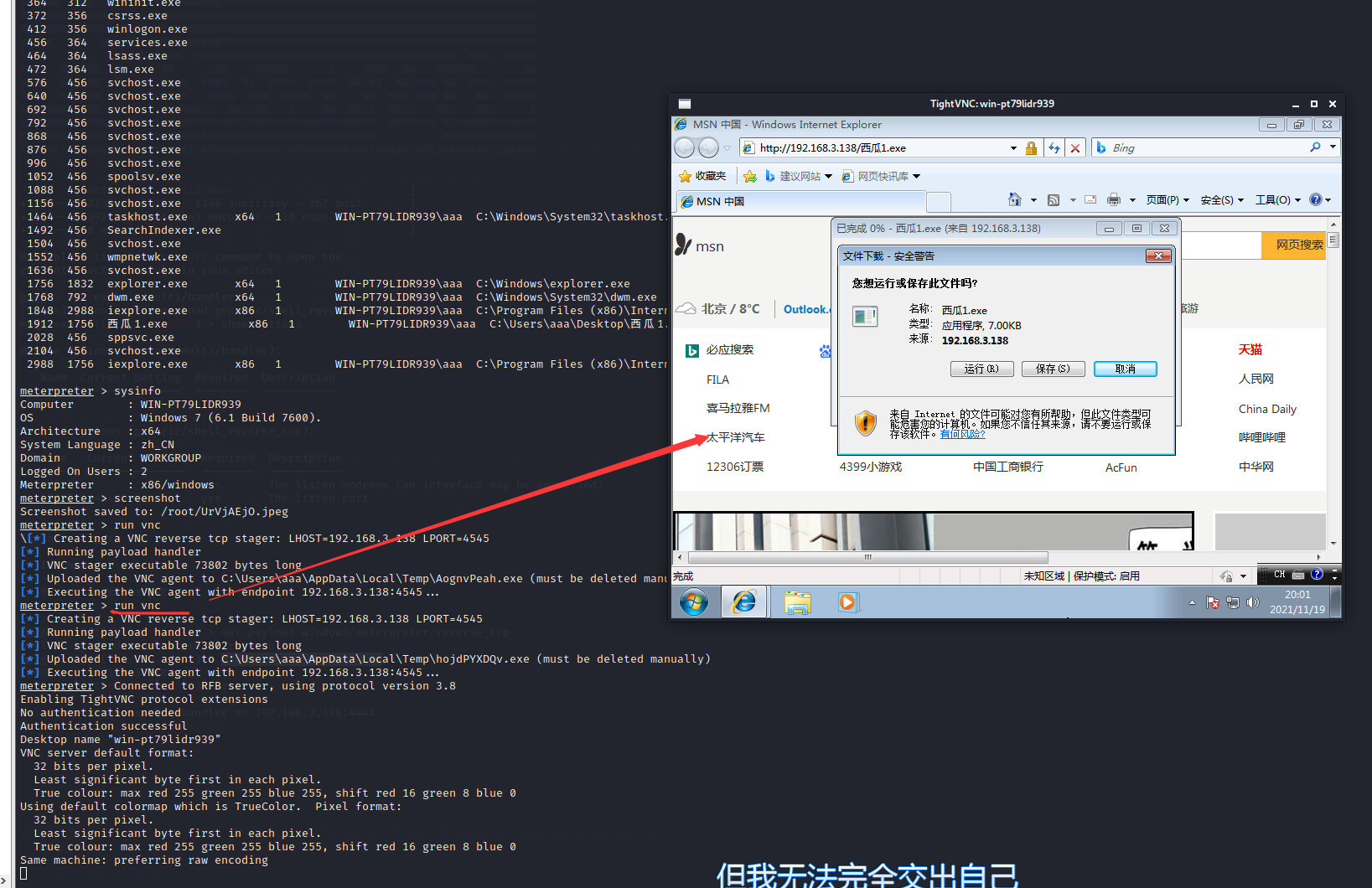Click the Read Mail envelope icon
1372x888 pixels.
1090,199
